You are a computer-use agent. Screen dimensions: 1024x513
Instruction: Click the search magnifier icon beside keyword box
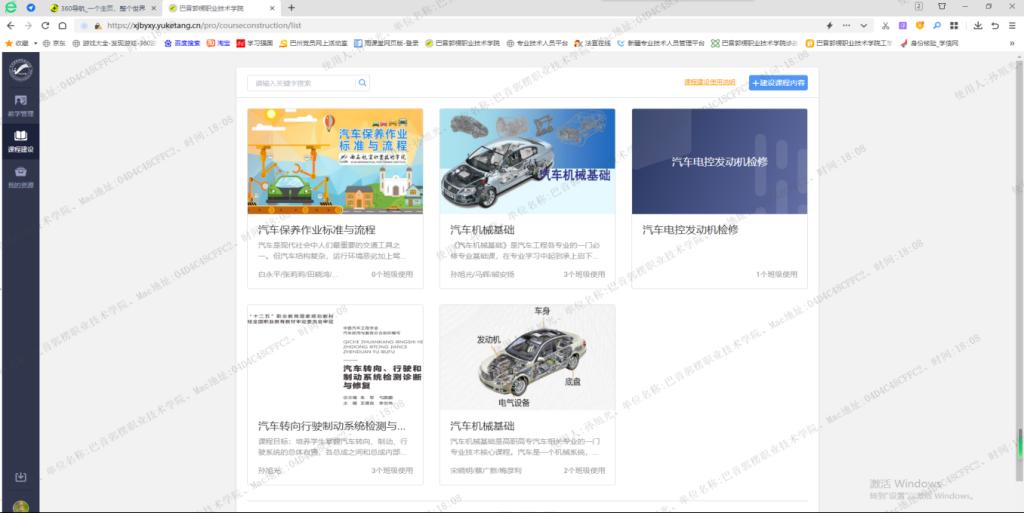click(x=363, y=83)
